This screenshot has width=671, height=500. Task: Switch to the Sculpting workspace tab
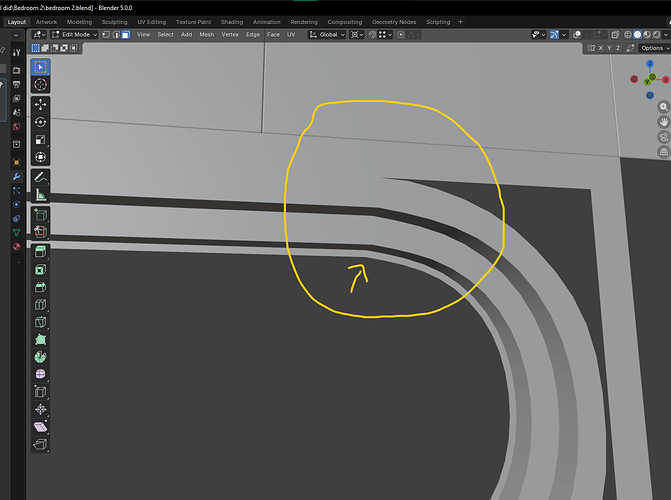[114, 22]
